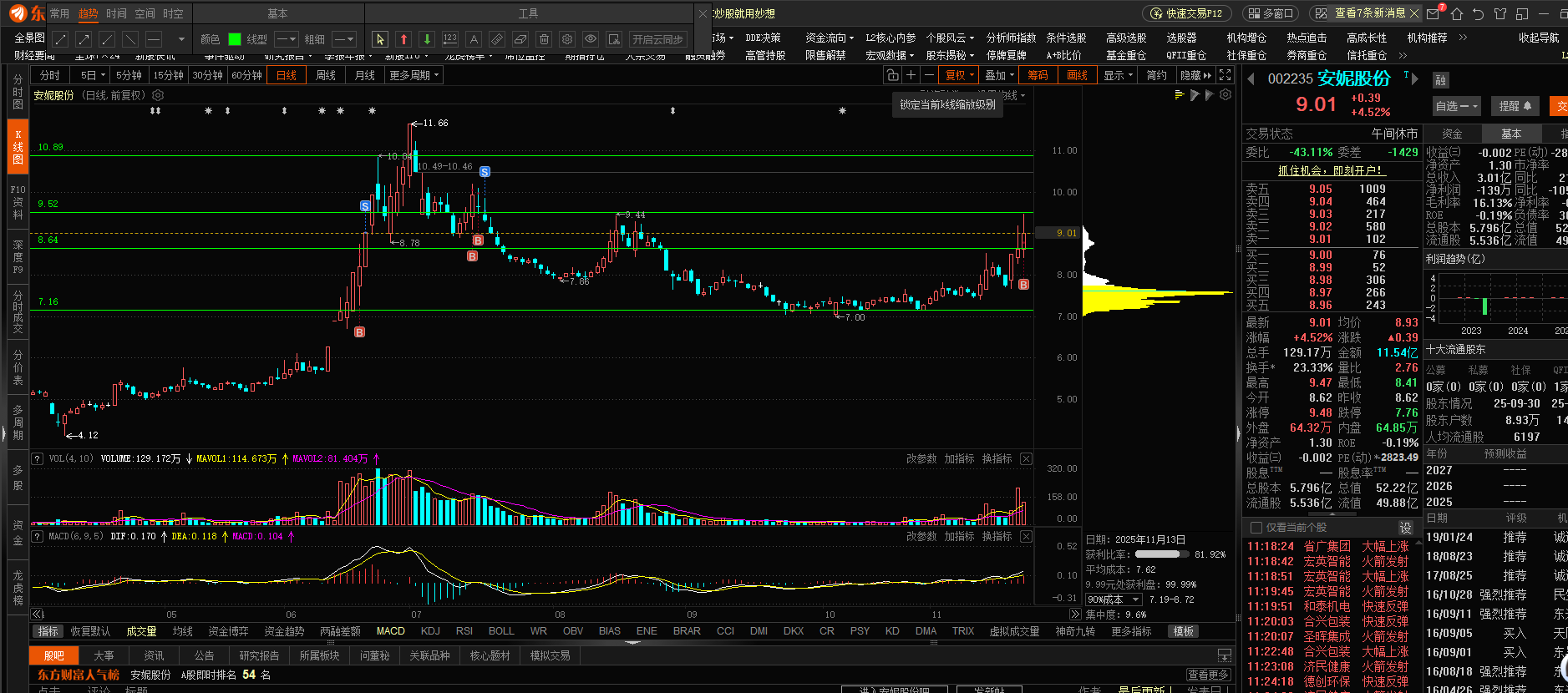Switch to 周线 weekly chart tab
This screenshot has width=1568, height=693.
pos(326,75)
